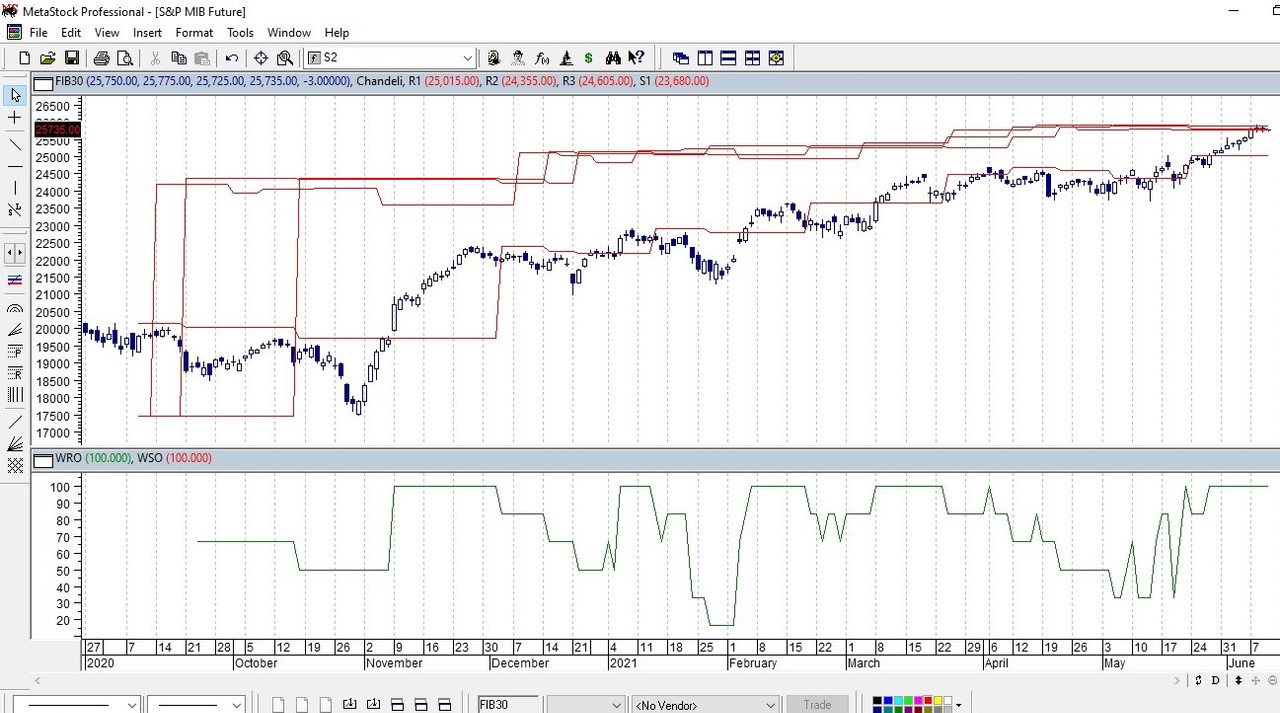The width and height of the screenshot is (1280, 713).
Task: Open the Indicator Builder f(x) icon
Action: click(542, 58)
